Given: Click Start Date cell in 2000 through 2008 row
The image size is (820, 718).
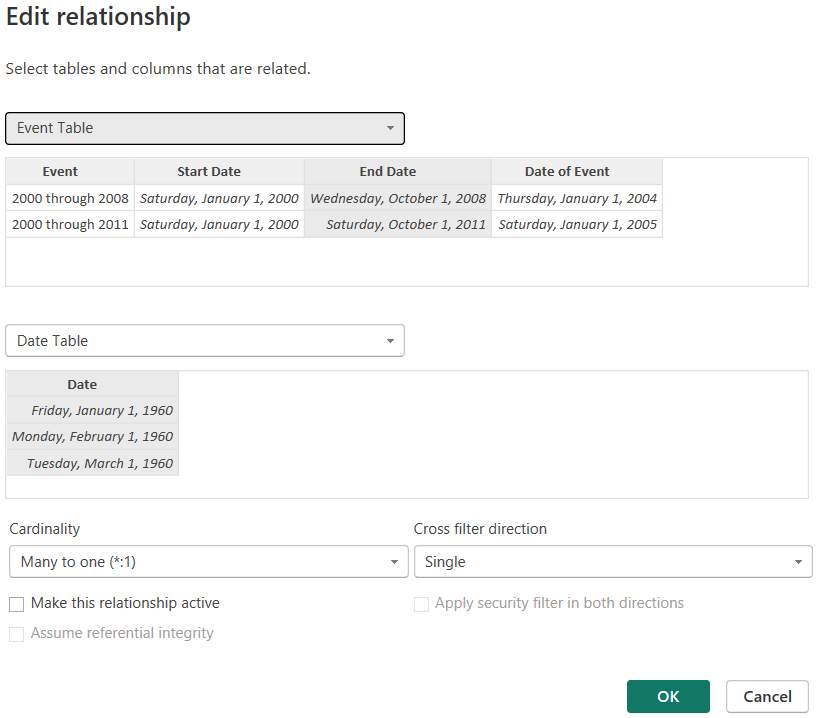Looking at the screenshot, I should pyautogui.click(x=219, y=198).
